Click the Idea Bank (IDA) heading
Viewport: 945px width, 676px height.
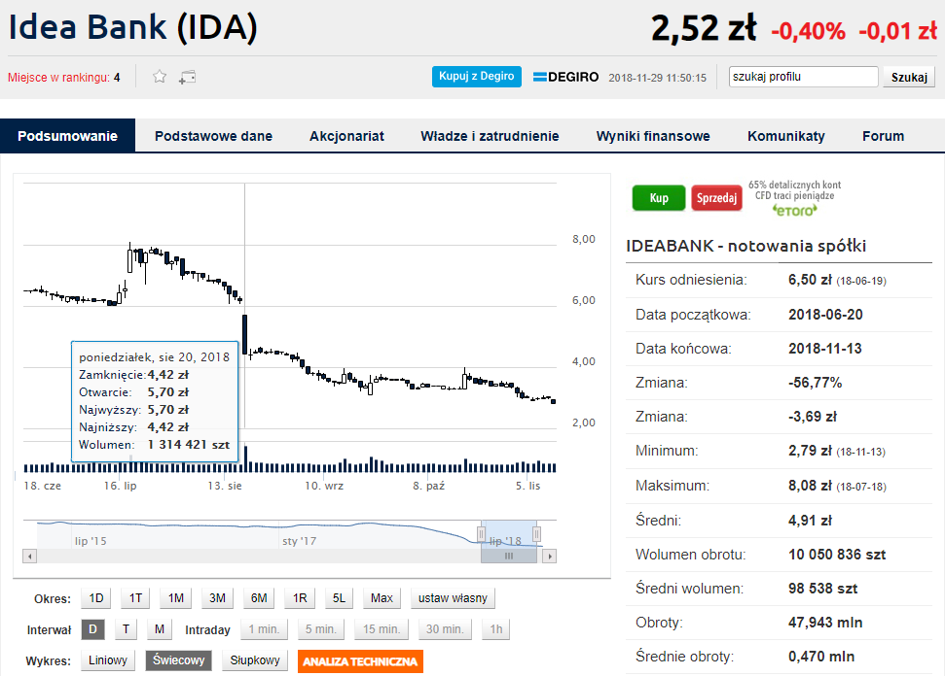point(133,28)
